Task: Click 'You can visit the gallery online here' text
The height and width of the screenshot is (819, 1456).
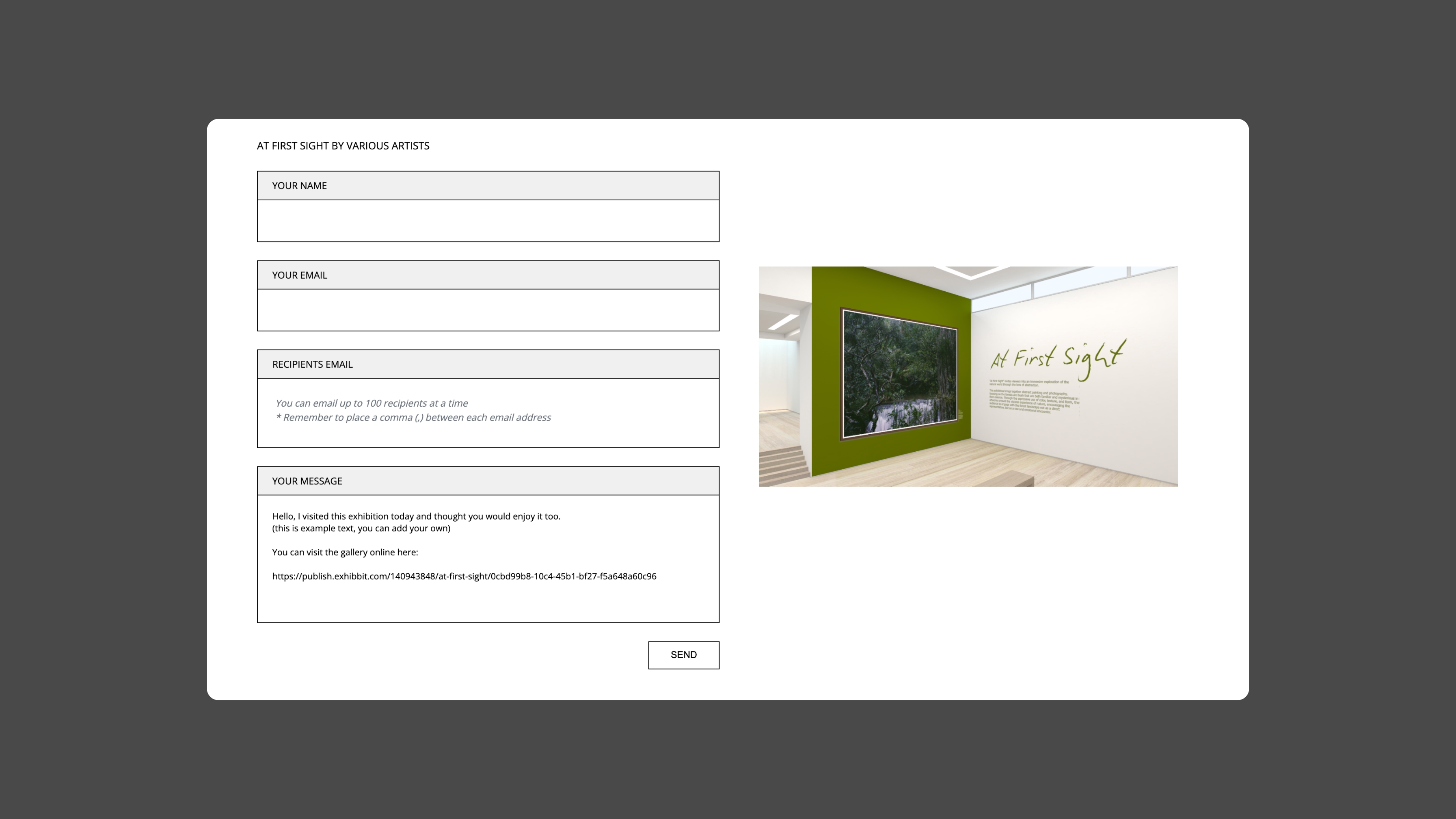Action: (345, 552)
